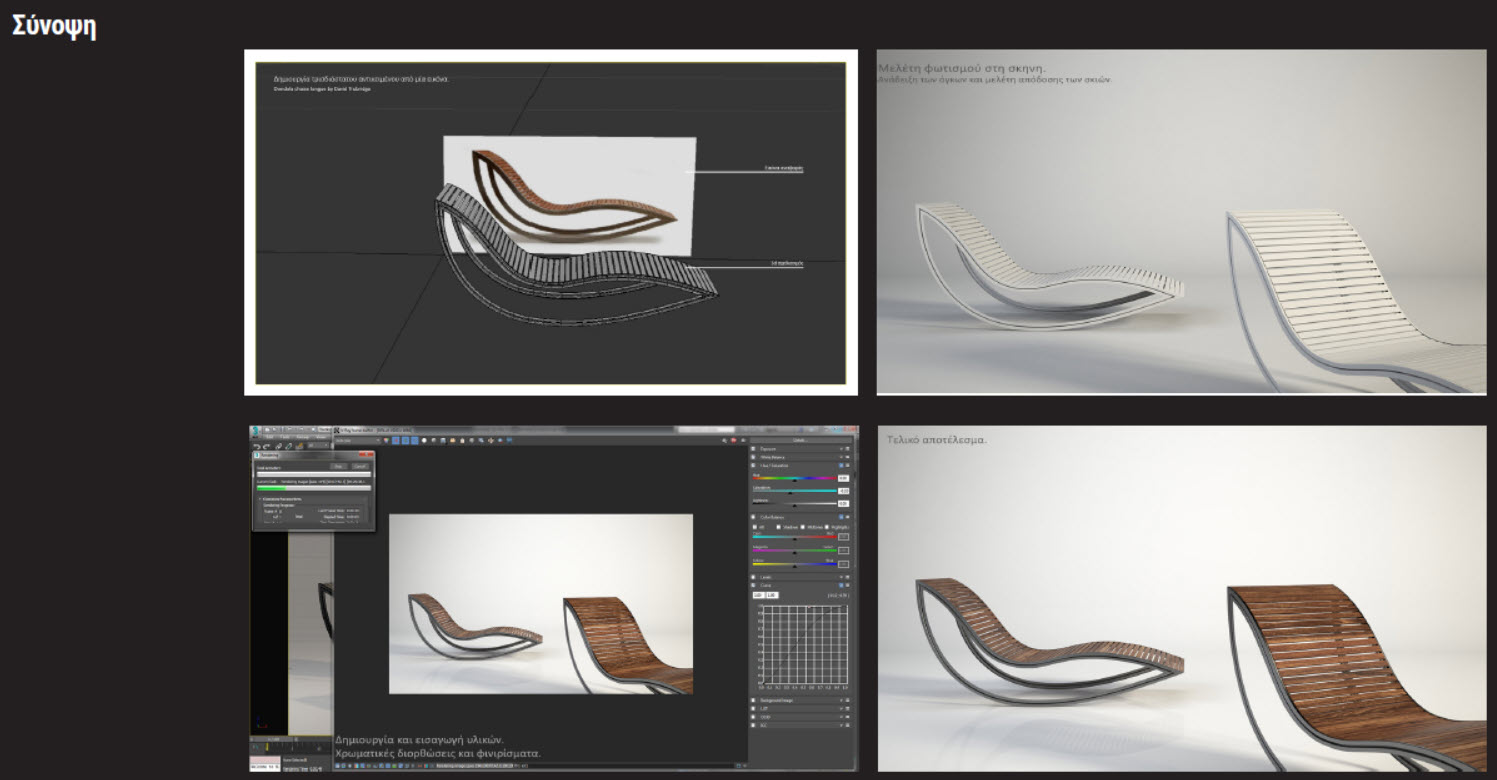Expand the Levels rollout arrow
This screenshot has height=780, width=1497.
pyautogui.click(x=841, y=577)
